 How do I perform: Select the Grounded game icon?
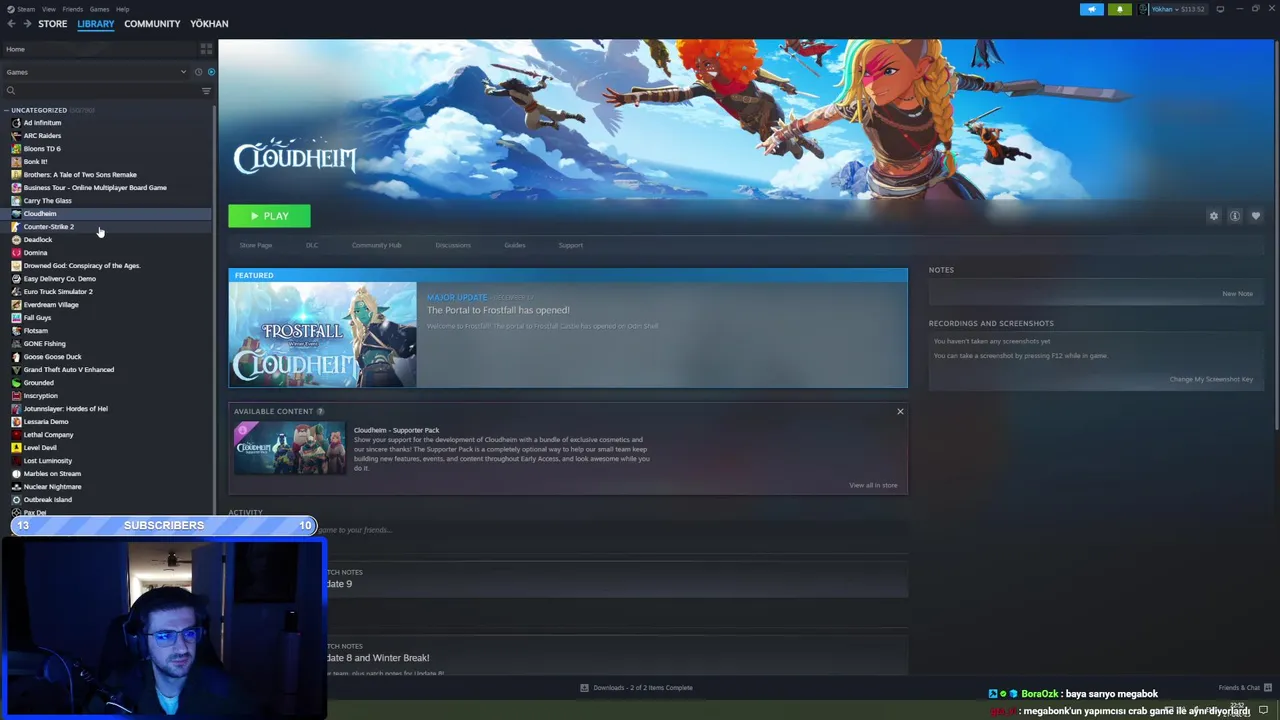click(16, 382)
